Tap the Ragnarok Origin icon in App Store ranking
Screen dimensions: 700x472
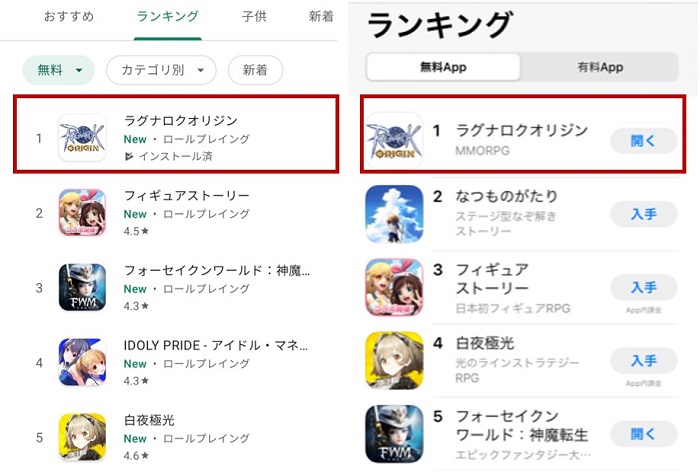coord(394,140)
